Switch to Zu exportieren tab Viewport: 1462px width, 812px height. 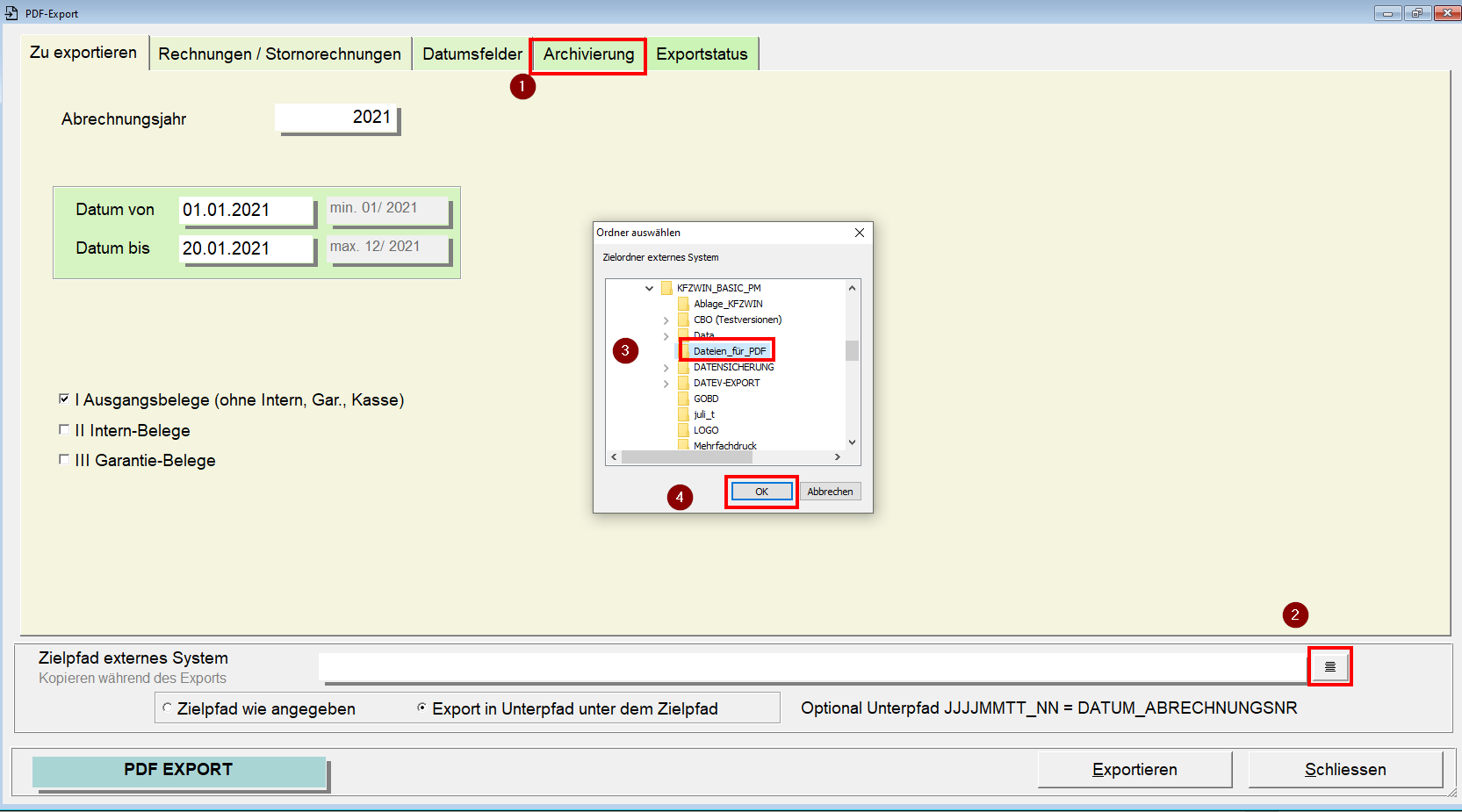click(83, 53)
